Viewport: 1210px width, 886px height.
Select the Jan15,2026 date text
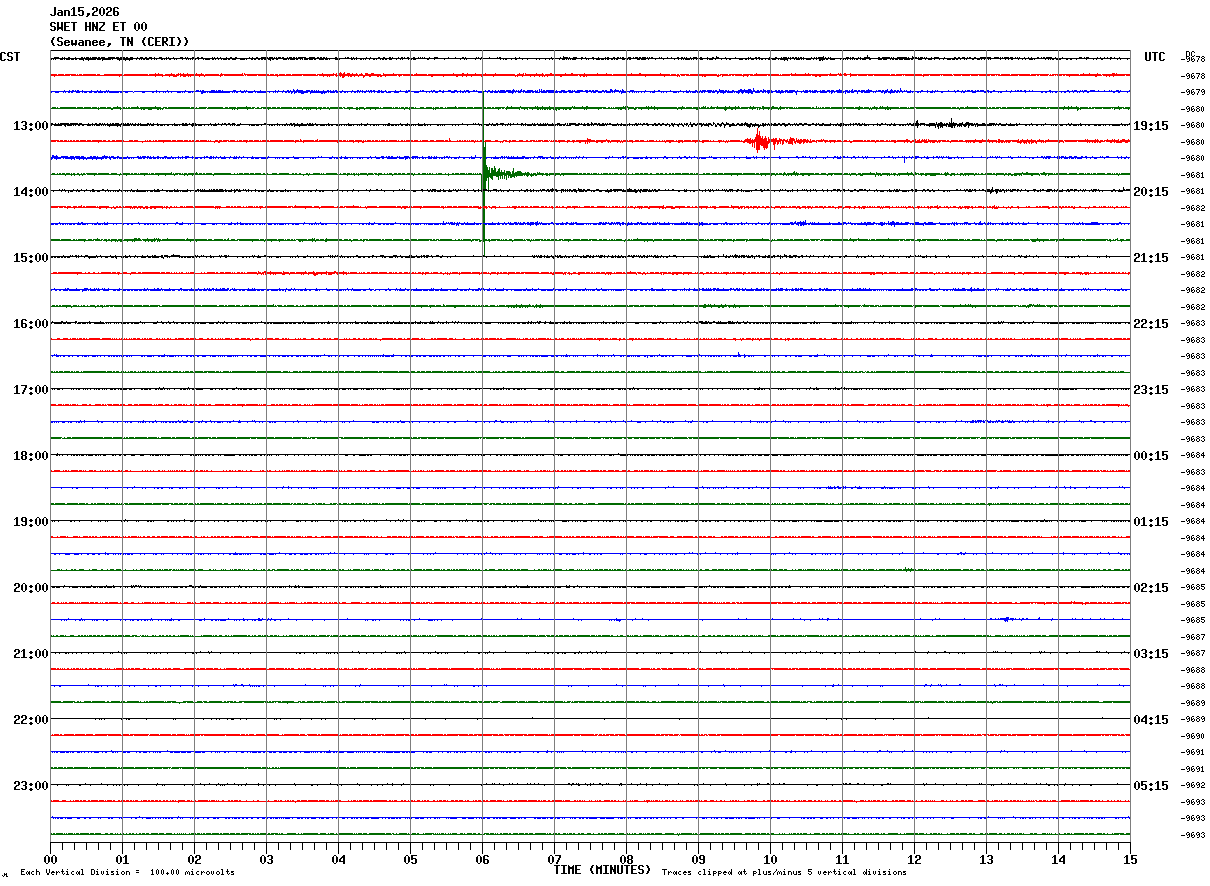[x=84, y=12]
